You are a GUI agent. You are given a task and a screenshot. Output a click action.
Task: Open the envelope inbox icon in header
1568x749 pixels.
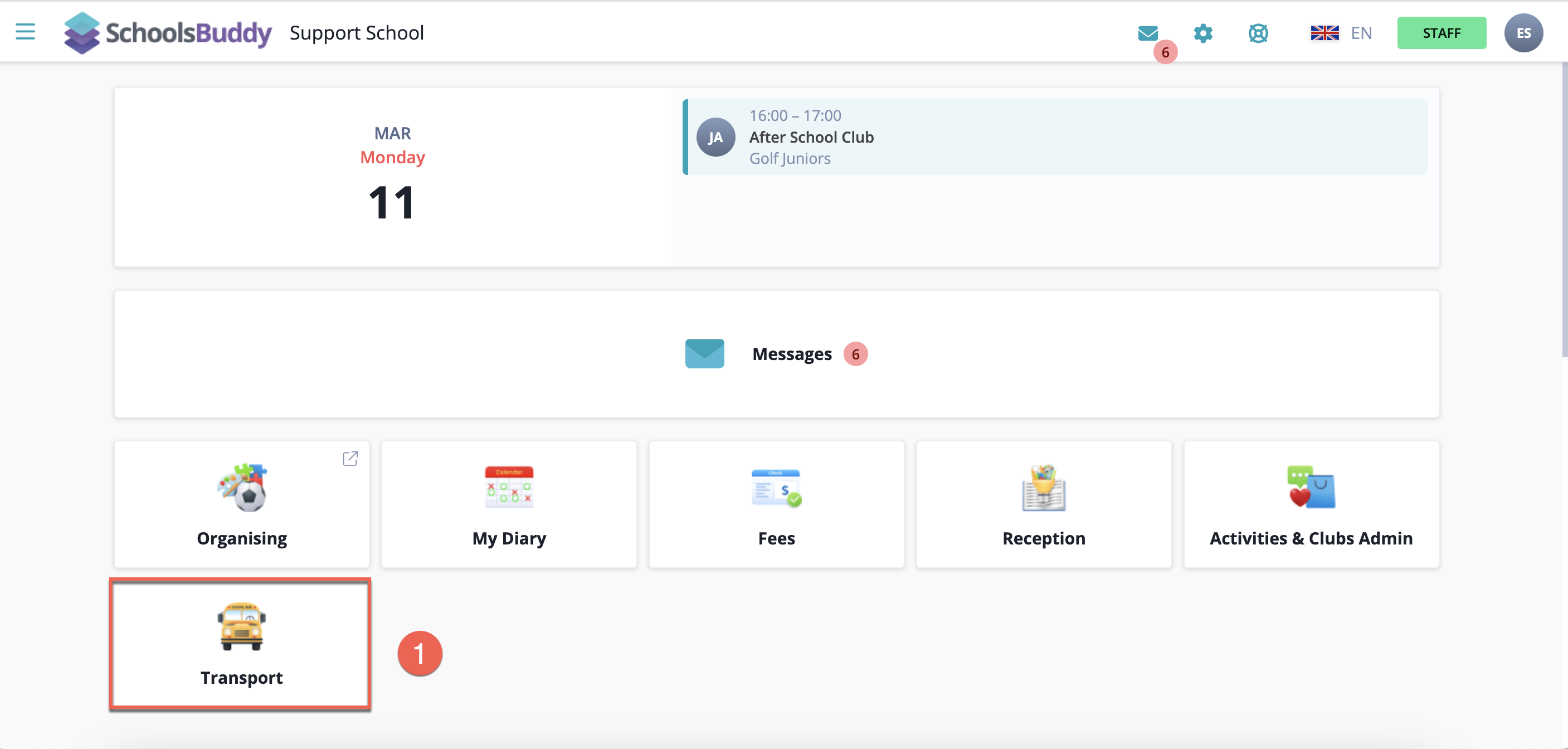(1147, 33)
